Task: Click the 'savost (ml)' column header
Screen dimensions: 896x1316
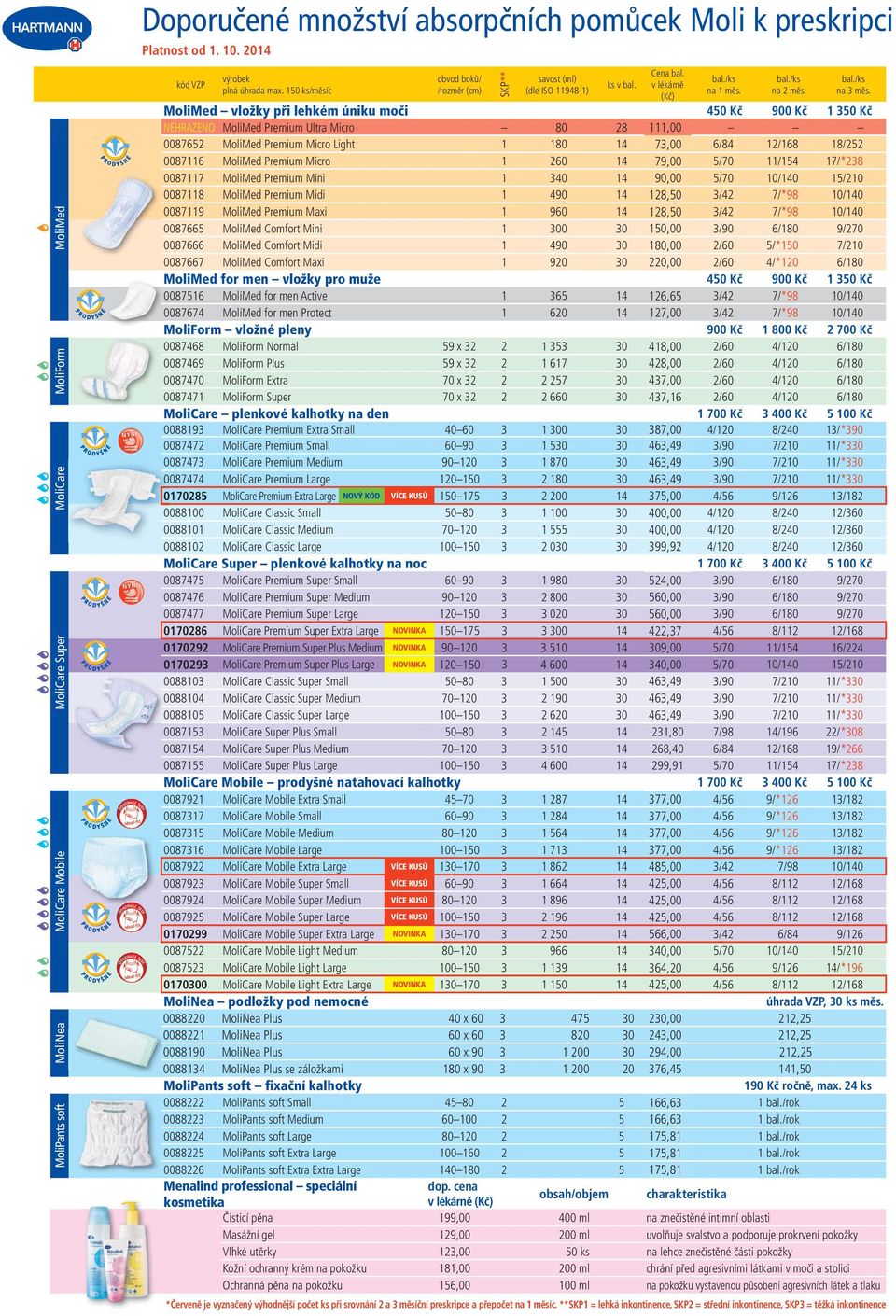Action: click(x=557, y=79)
